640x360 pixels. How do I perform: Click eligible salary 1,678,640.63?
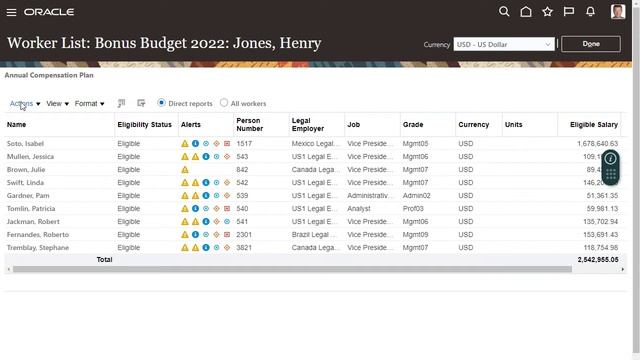[x=597, y=144]
